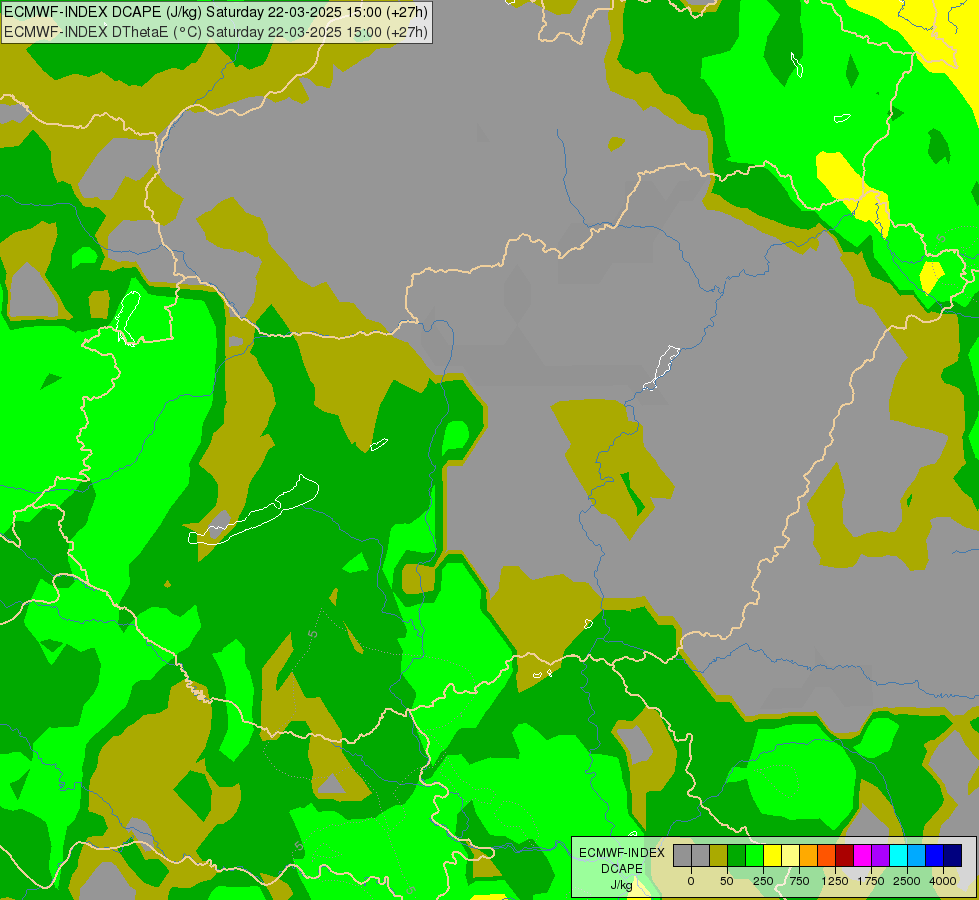Click the legend label 'DCAPE'
Viewport: 979px width, 900px height.
coord(622,869)
